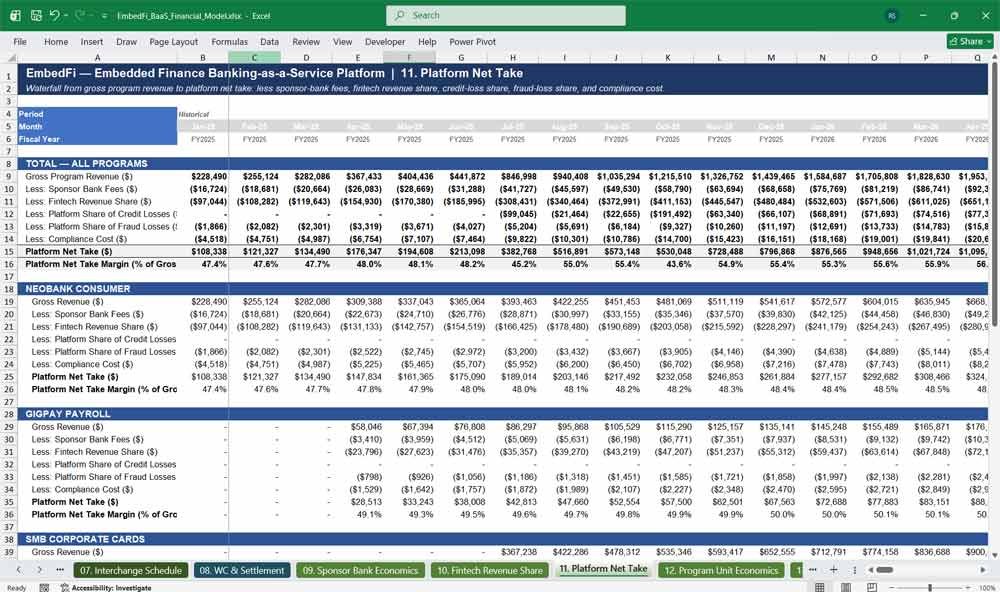Open the Developer ribbon tab
Screen dimensions: 1000x592
385,41
